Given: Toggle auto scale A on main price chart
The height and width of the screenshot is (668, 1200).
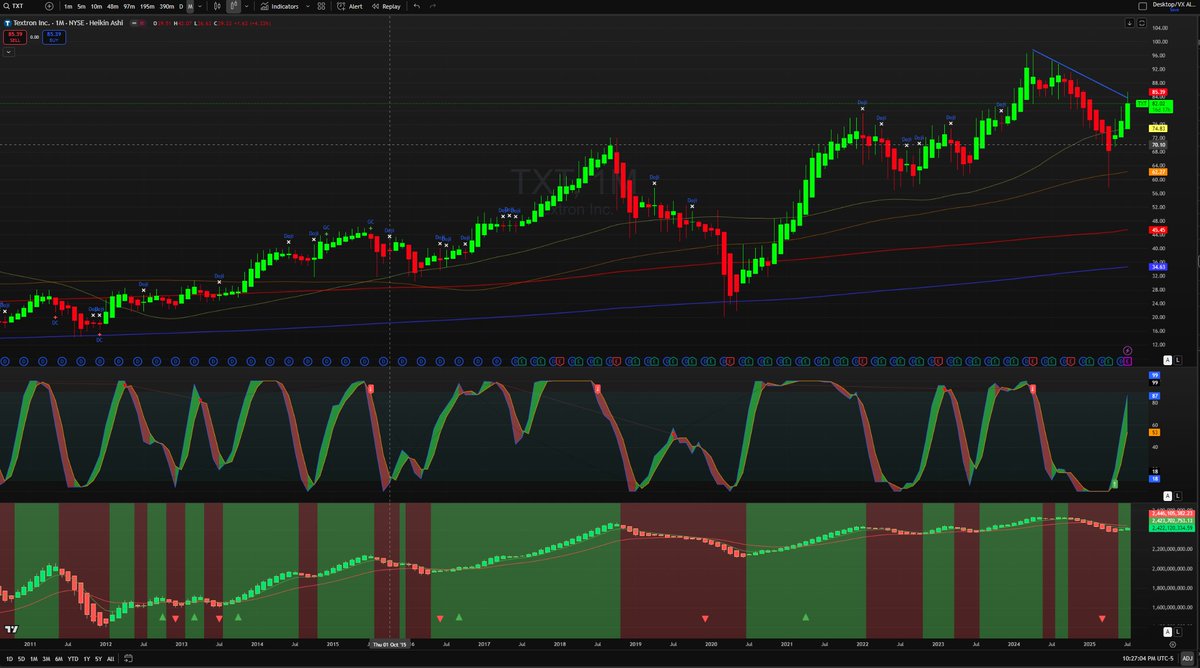Looking at the screenshot, I should click(1166, 358).
